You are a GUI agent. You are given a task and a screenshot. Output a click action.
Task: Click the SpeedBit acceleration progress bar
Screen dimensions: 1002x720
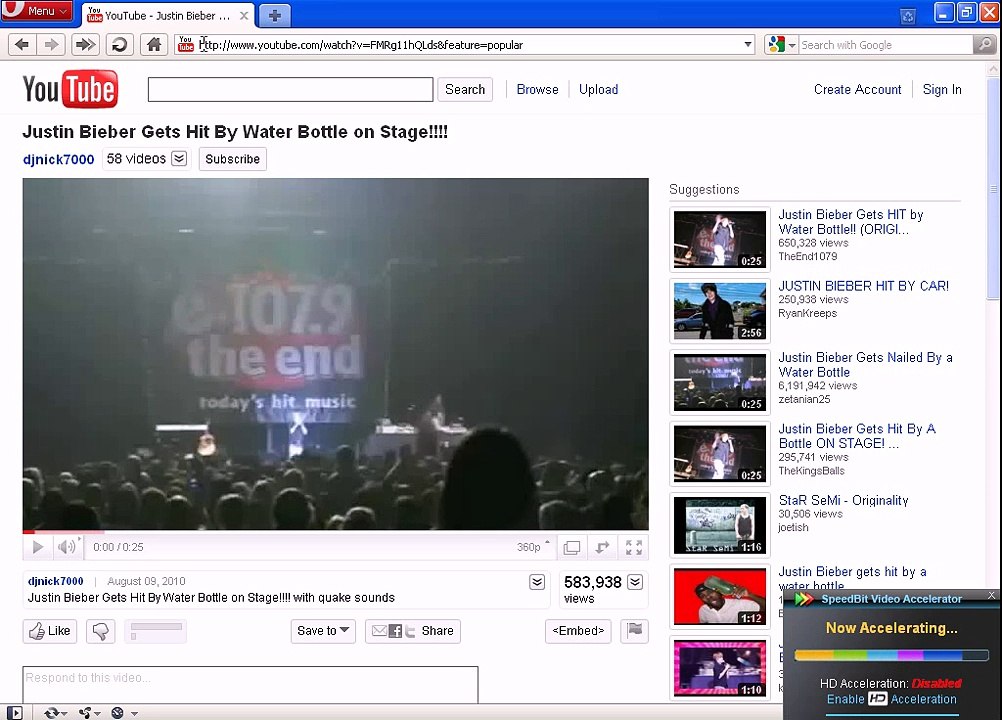(x=891, y=655)
